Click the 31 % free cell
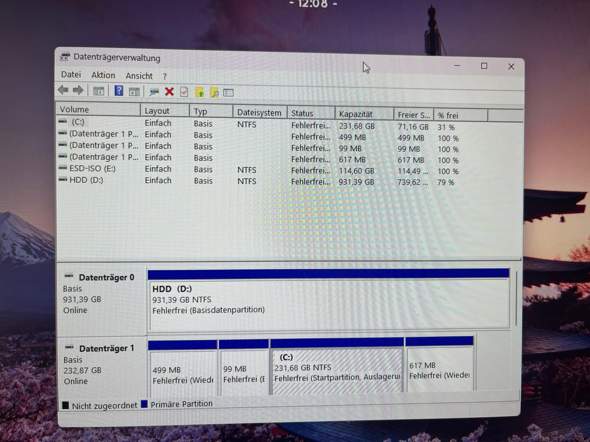590x442 pixels. point(446,128)
